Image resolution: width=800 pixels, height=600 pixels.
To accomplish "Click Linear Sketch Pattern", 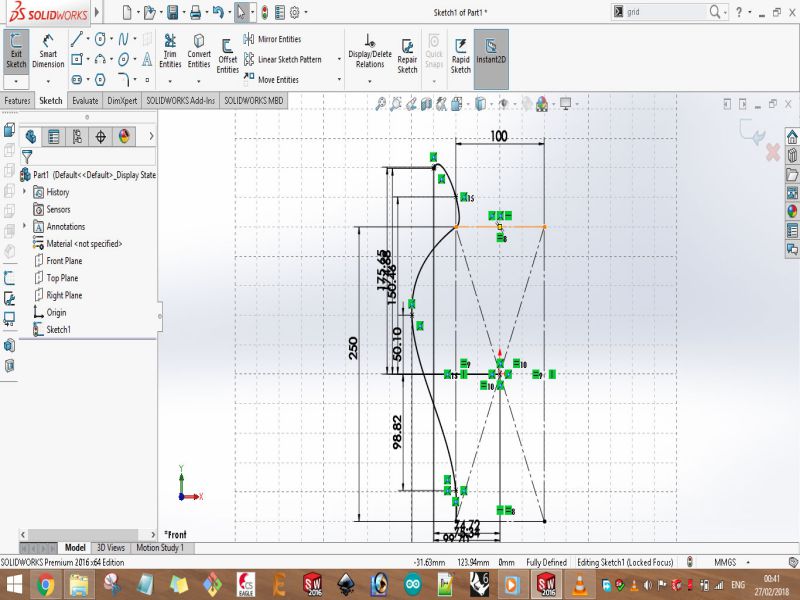I will click(283, 60).
